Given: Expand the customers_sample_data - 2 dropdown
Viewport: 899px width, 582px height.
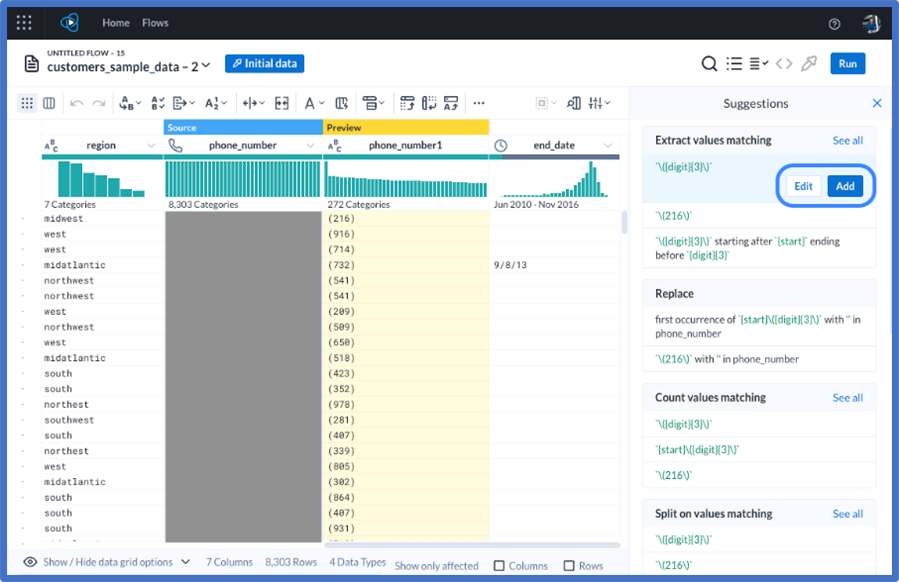Looking at the screenshot, I should [206, 66].
